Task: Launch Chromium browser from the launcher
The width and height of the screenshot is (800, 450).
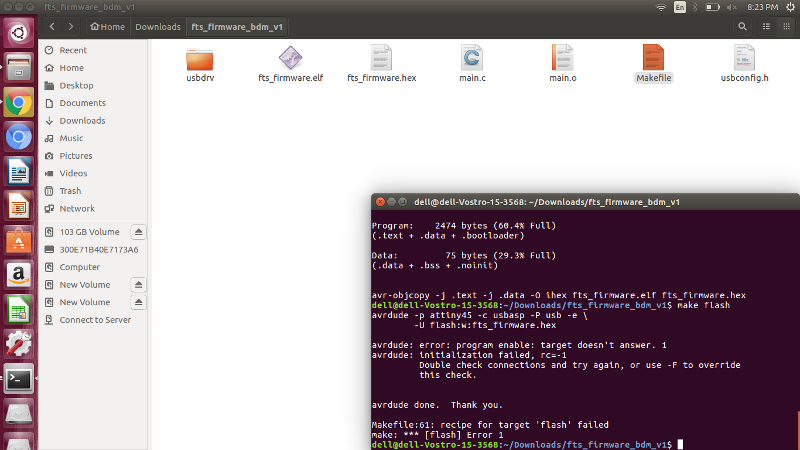Action: coord(19,137)
